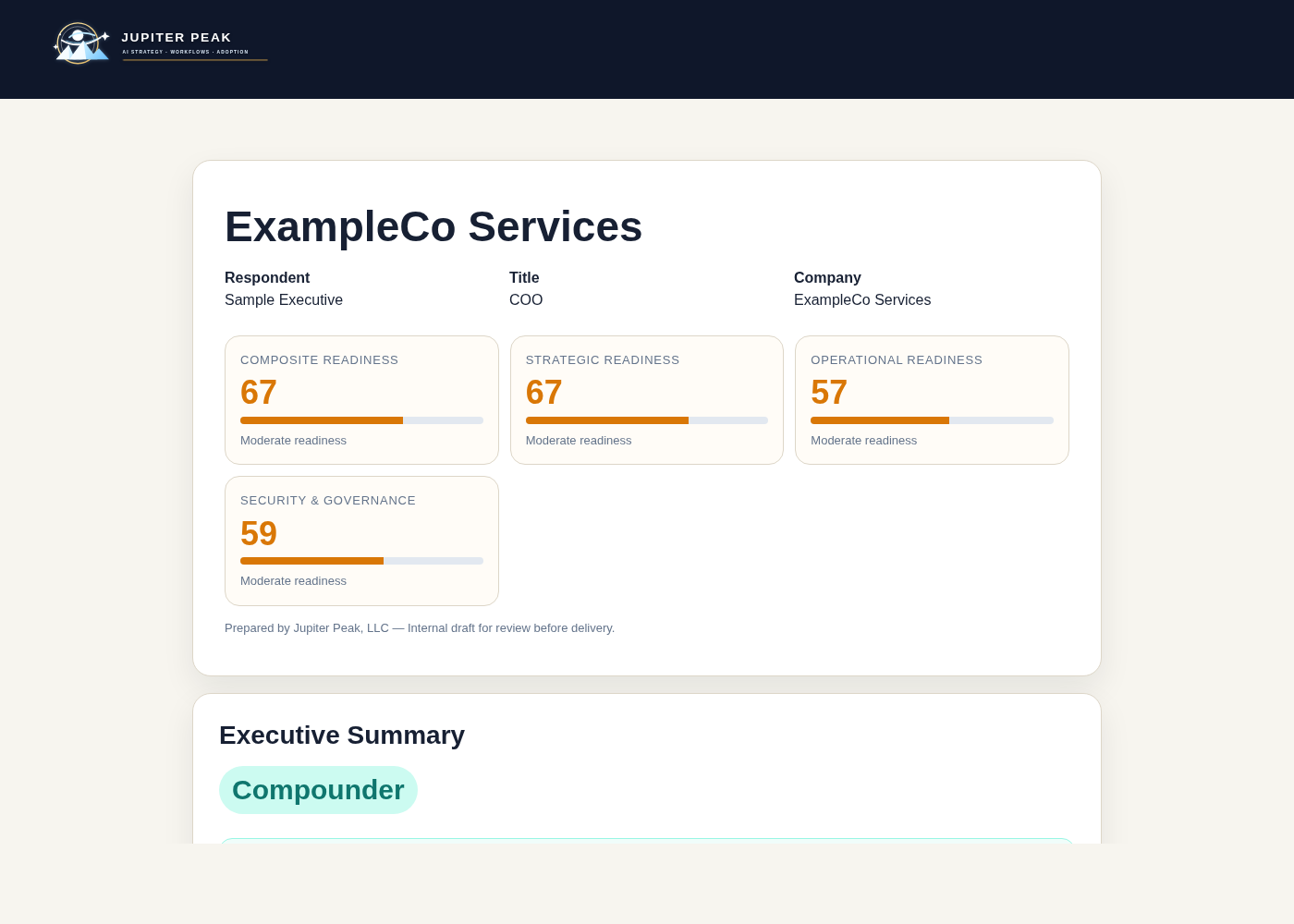Click the Respondent label
This screenshot has width=1294, height=924.
pos(267,277)
